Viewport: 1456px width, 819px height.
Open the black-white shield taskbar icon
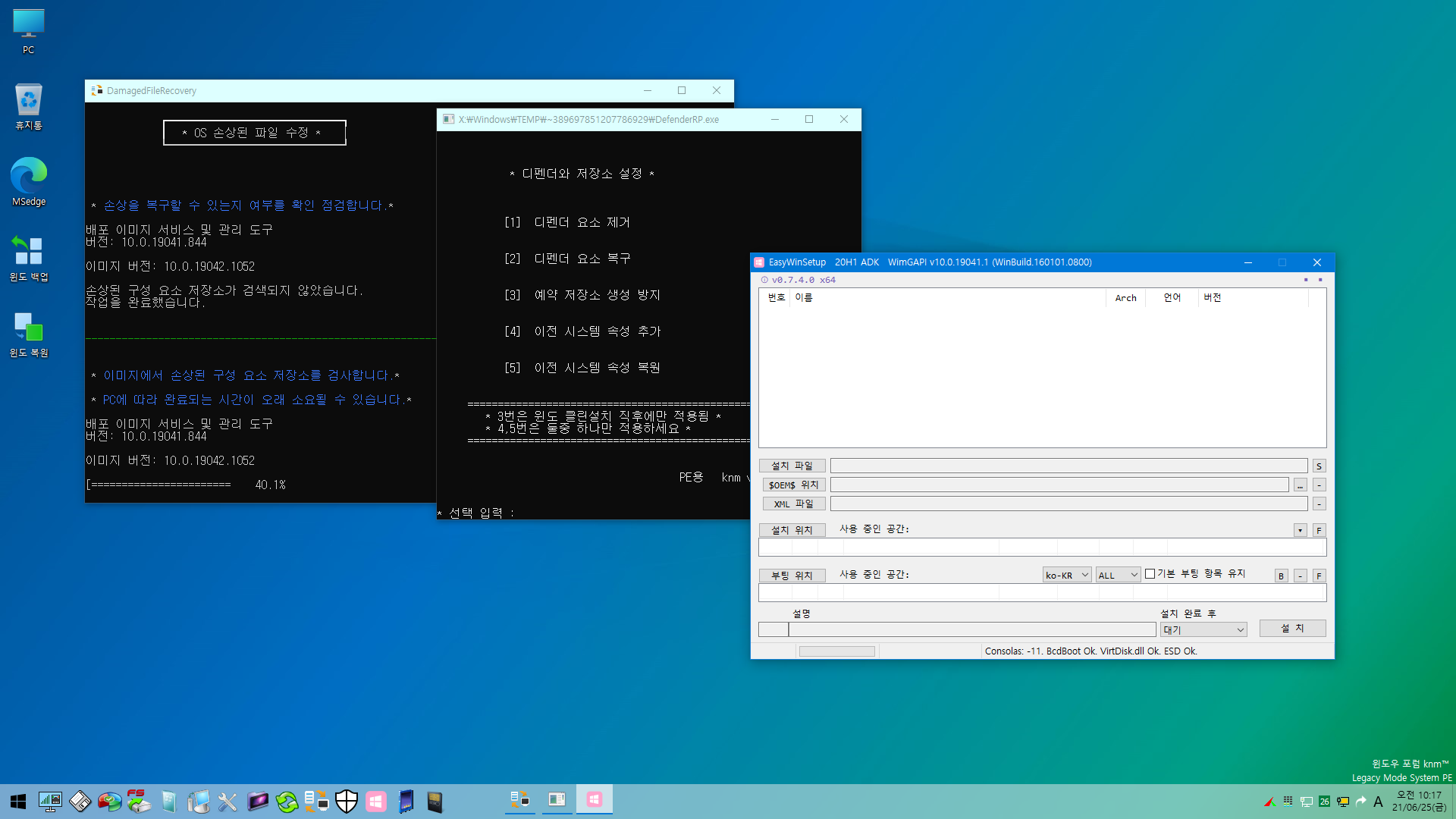pyautogui.click(x=346, y=802)
